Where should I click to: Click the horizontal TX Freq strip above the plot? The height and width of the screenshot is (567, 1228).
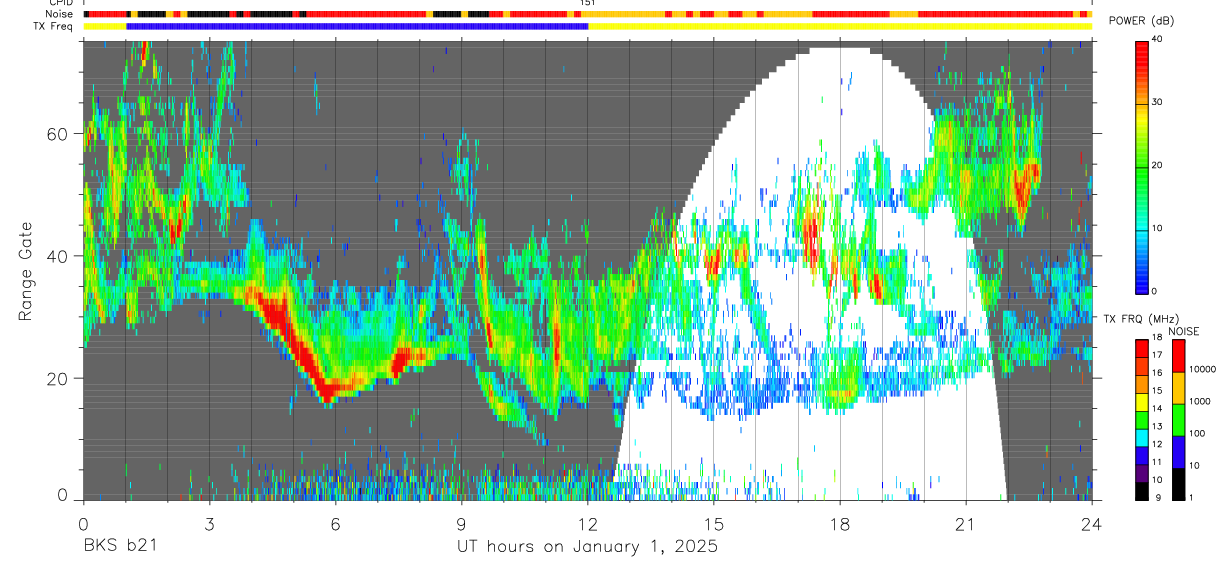click(587, 26)
